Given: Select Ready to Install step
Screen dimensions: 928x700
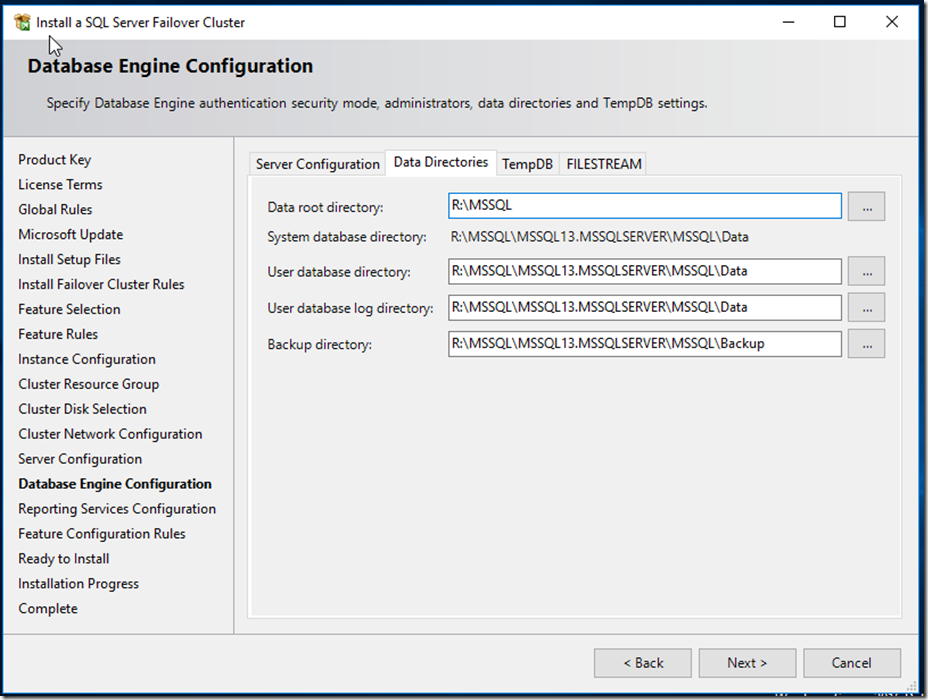Looking at the screenshot, I should click(64, 559).
